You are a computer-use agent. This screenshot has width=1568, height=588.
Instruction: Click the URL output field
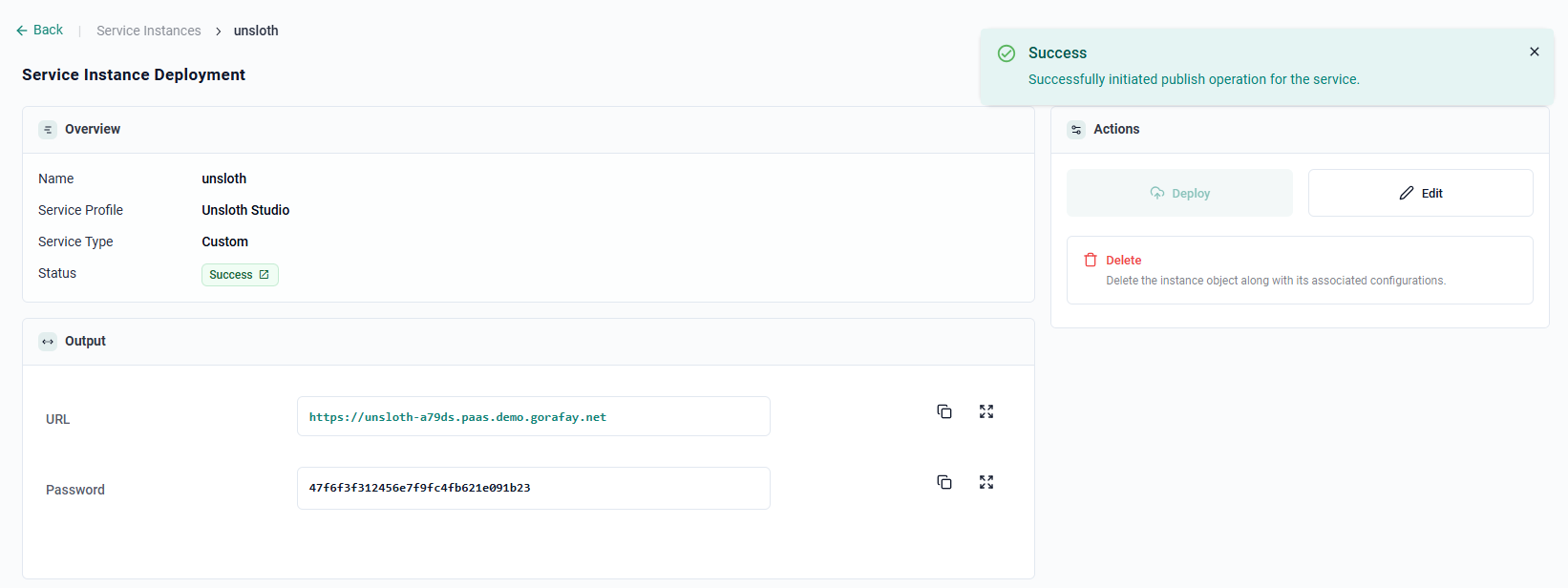point(534,416)
